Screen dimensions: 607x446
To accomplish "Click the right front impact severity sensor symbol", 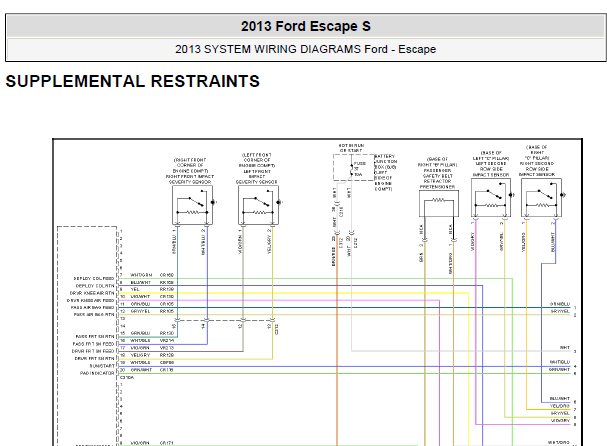I will coord(192,205).
